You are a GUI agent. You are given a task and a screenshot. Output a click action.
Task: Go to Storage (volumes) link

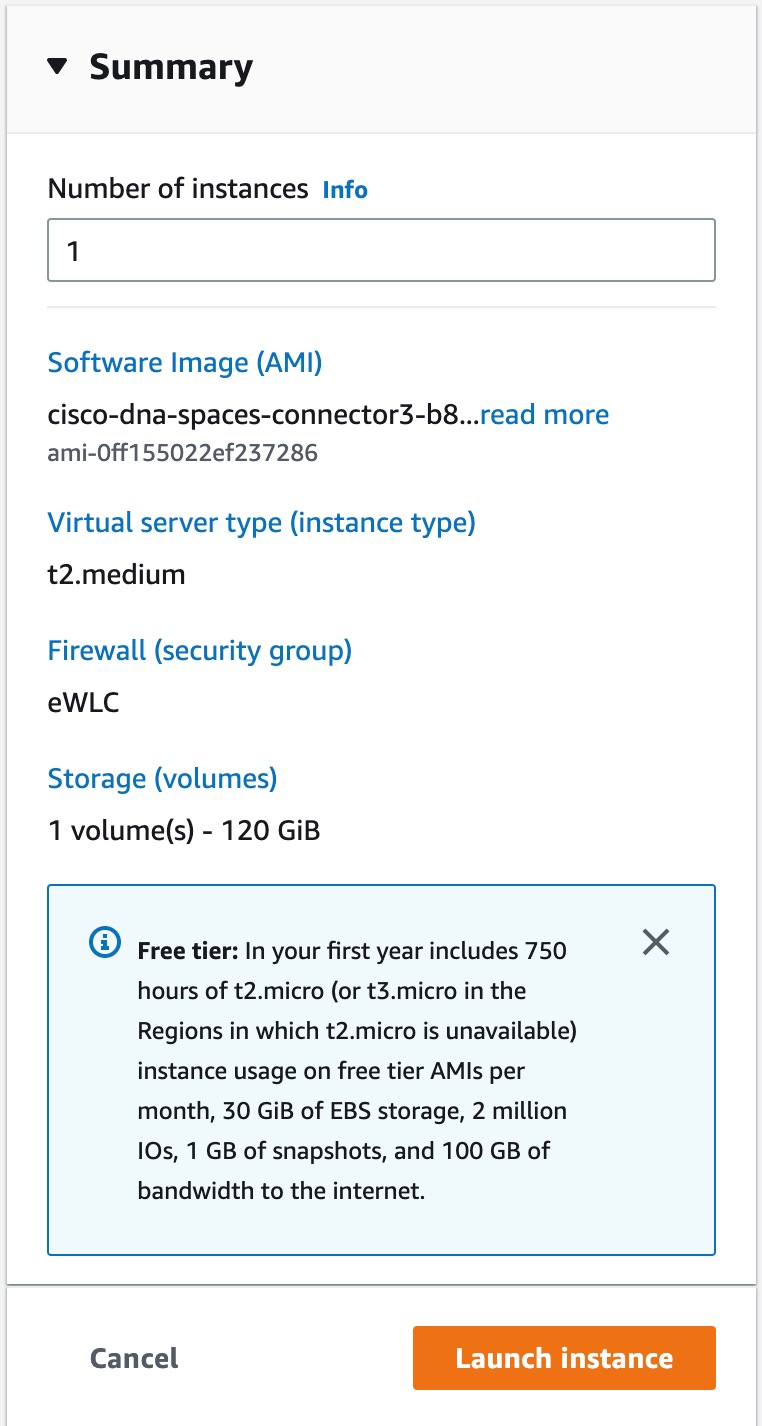pyautogui.click(x=162, y=778)
